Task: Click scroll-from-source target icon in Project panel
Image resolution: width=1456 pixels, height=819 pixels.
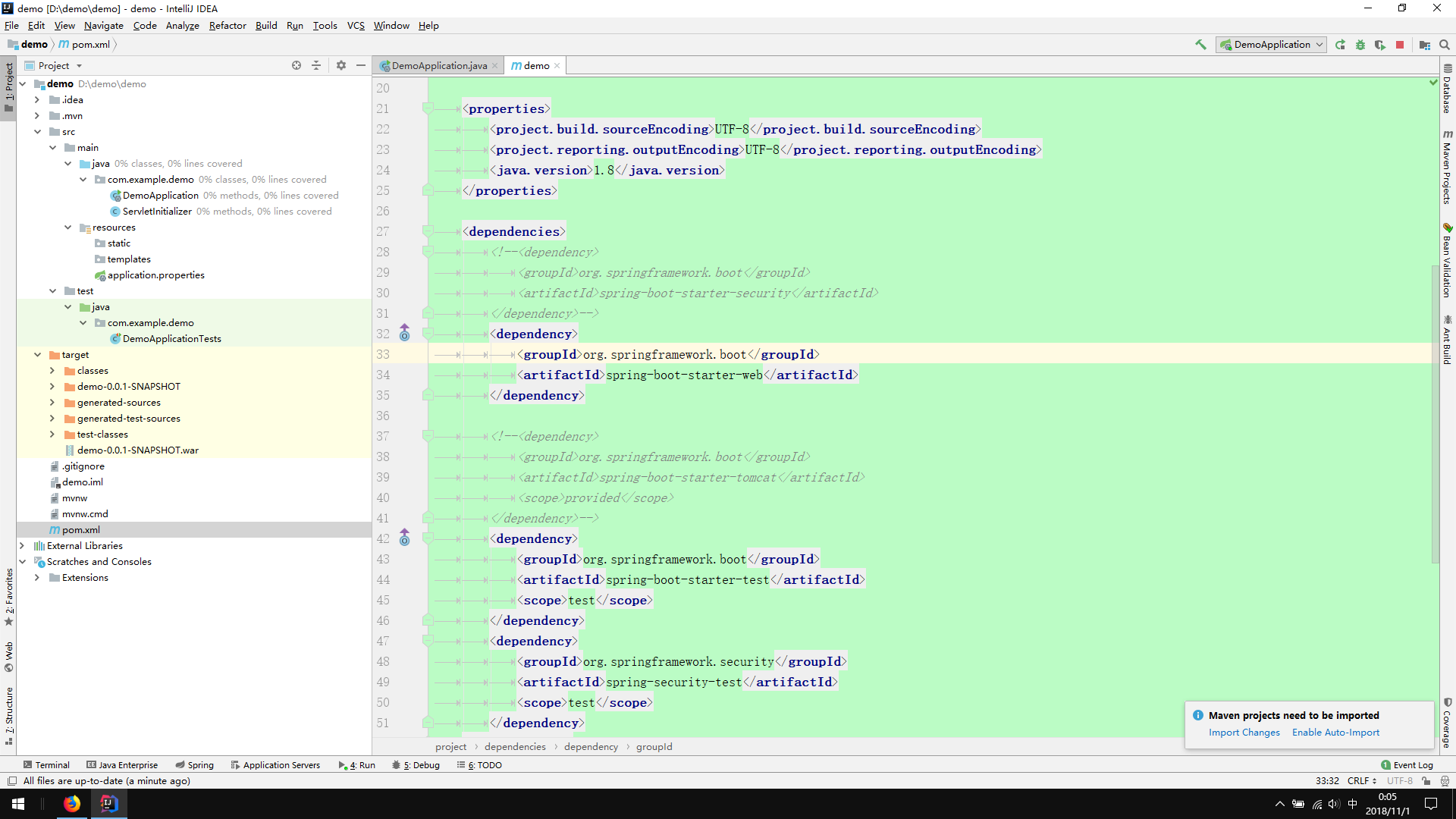Action: click(297, 65)
